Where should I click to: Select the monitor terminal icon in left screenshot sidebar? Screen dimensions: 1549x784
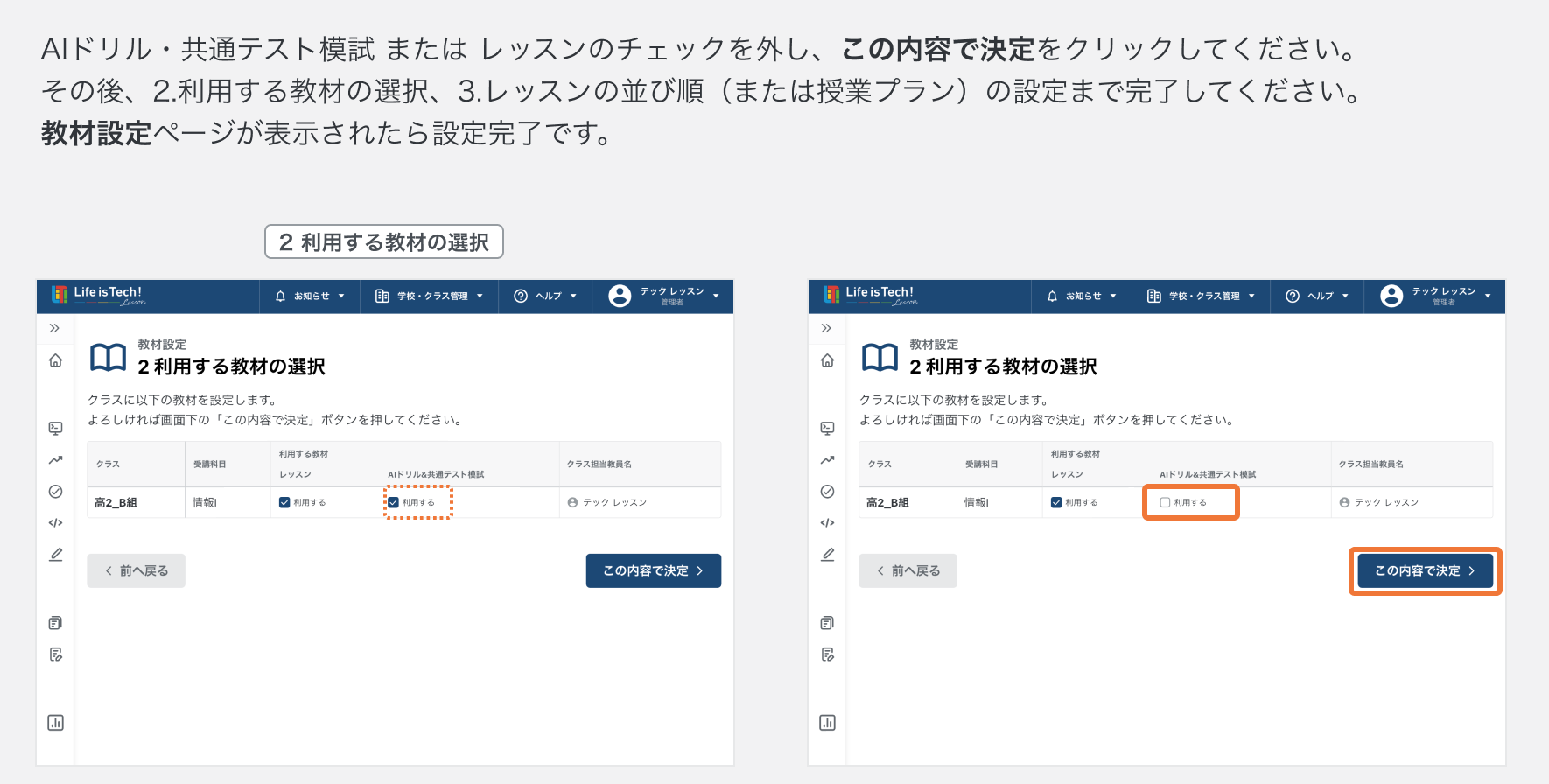pyautogui.click(x=55, y=428)
